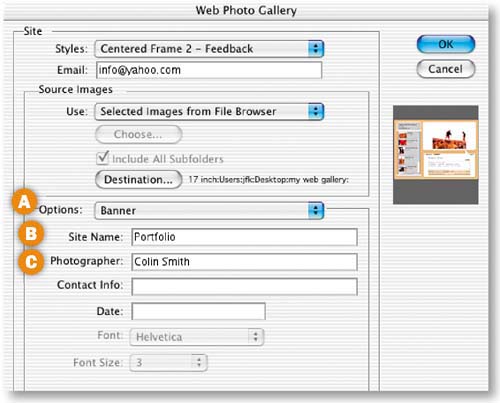Edit the Site Name field
The image size is (500, 403).
click(245, 237)
